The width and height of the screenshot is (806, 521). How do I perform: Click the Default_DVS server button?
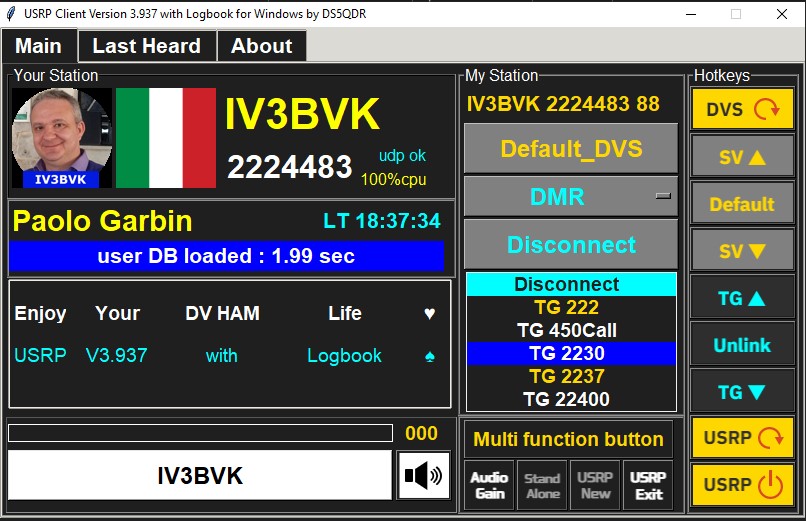tap(571, 148)
